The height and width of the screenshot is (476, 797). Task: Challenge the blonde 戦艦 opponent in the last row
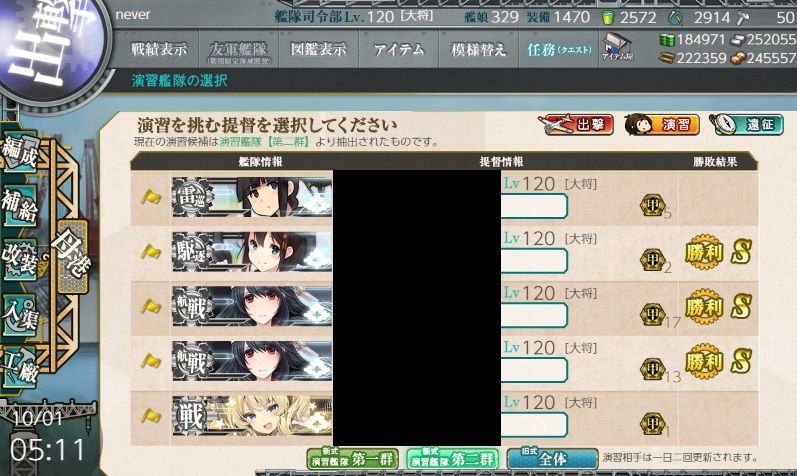(444, 418)
